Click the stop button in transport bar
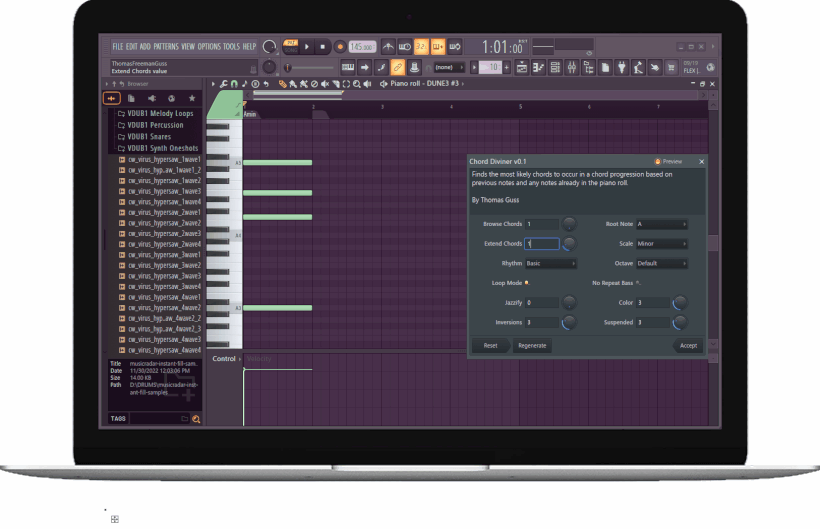 [323, 47]
